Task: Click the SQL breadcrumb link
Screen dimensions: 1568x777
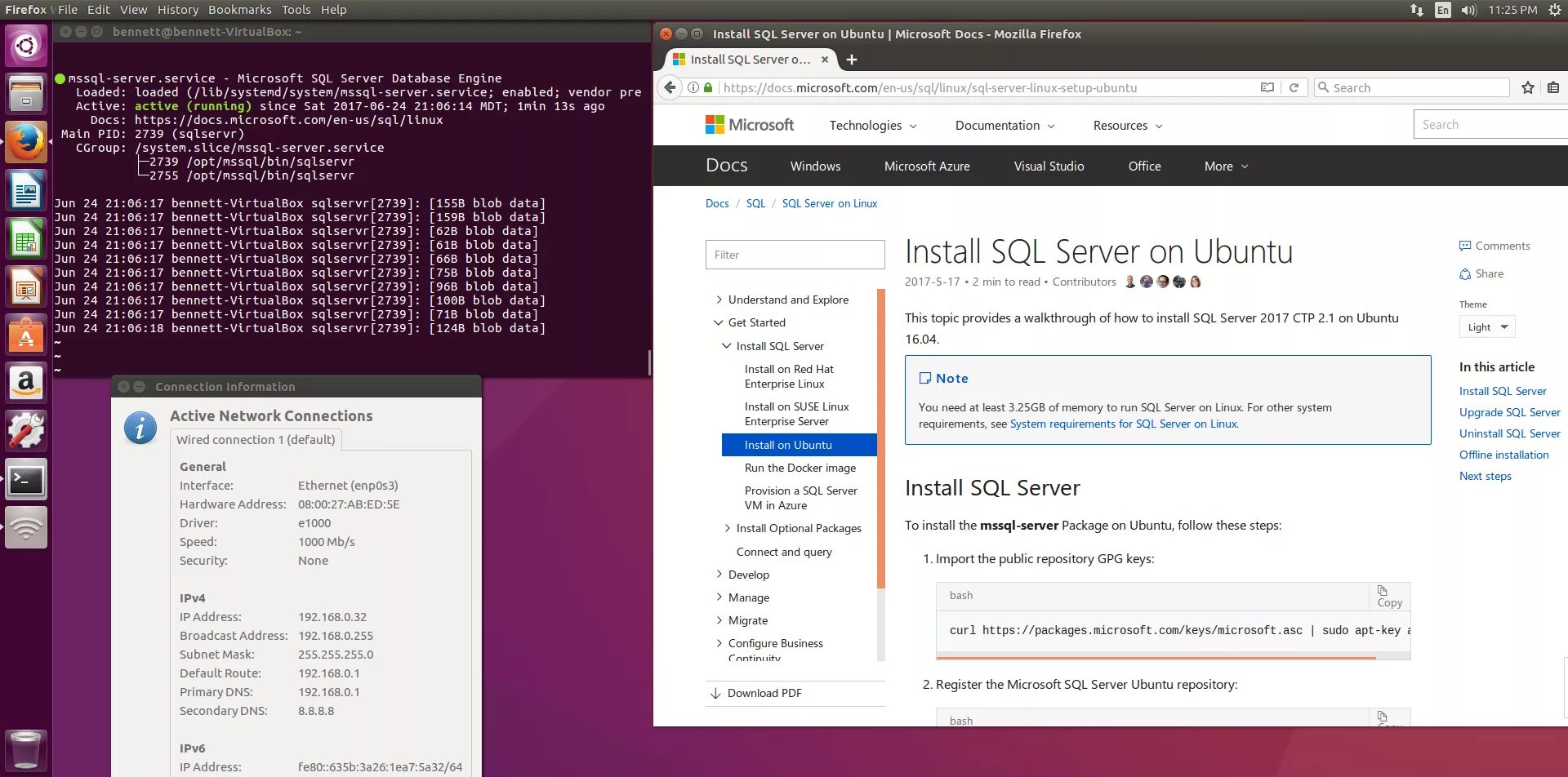Action: [x=756, y=203]
